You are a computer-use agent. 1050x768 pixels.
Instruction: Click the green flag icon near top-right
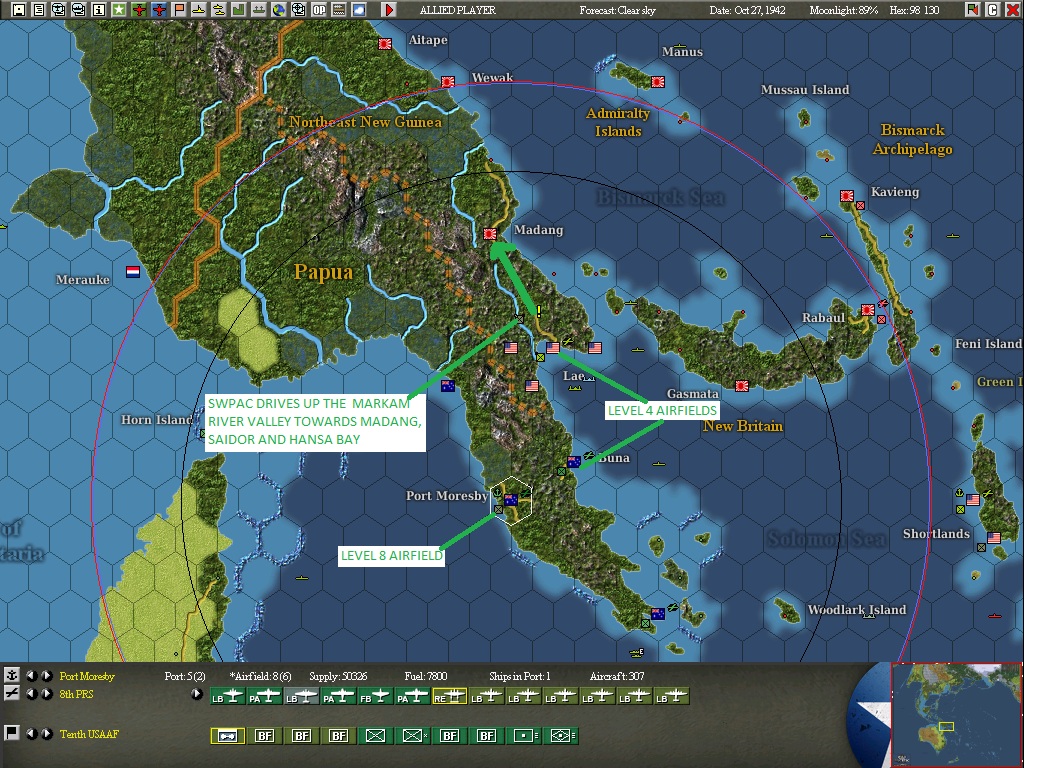coord(972,9)
